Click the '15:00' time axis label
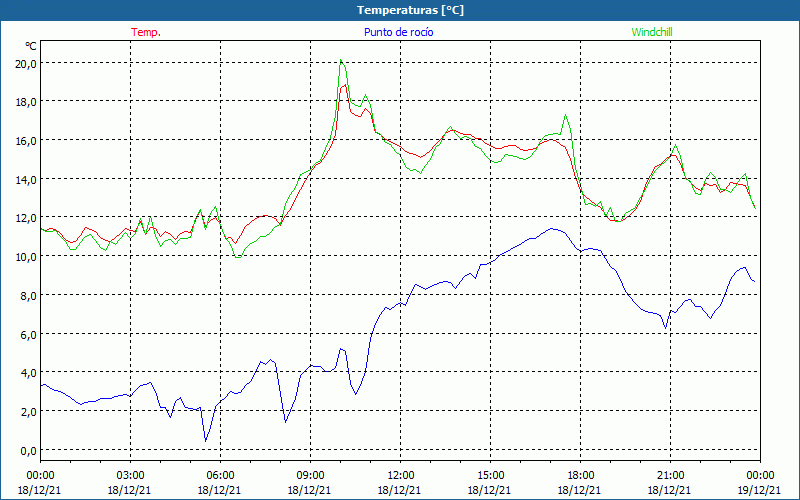Viewport: 800px width, 500px height. 490,476
